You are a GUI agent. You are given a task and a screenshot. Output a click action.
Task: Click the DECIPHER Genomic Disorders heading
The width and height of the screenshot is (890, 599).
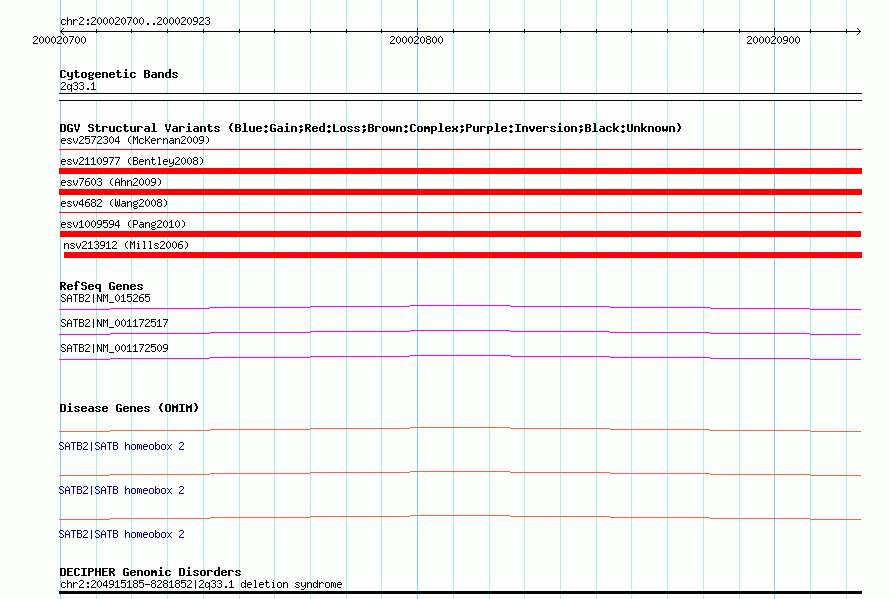coord(150,572)
